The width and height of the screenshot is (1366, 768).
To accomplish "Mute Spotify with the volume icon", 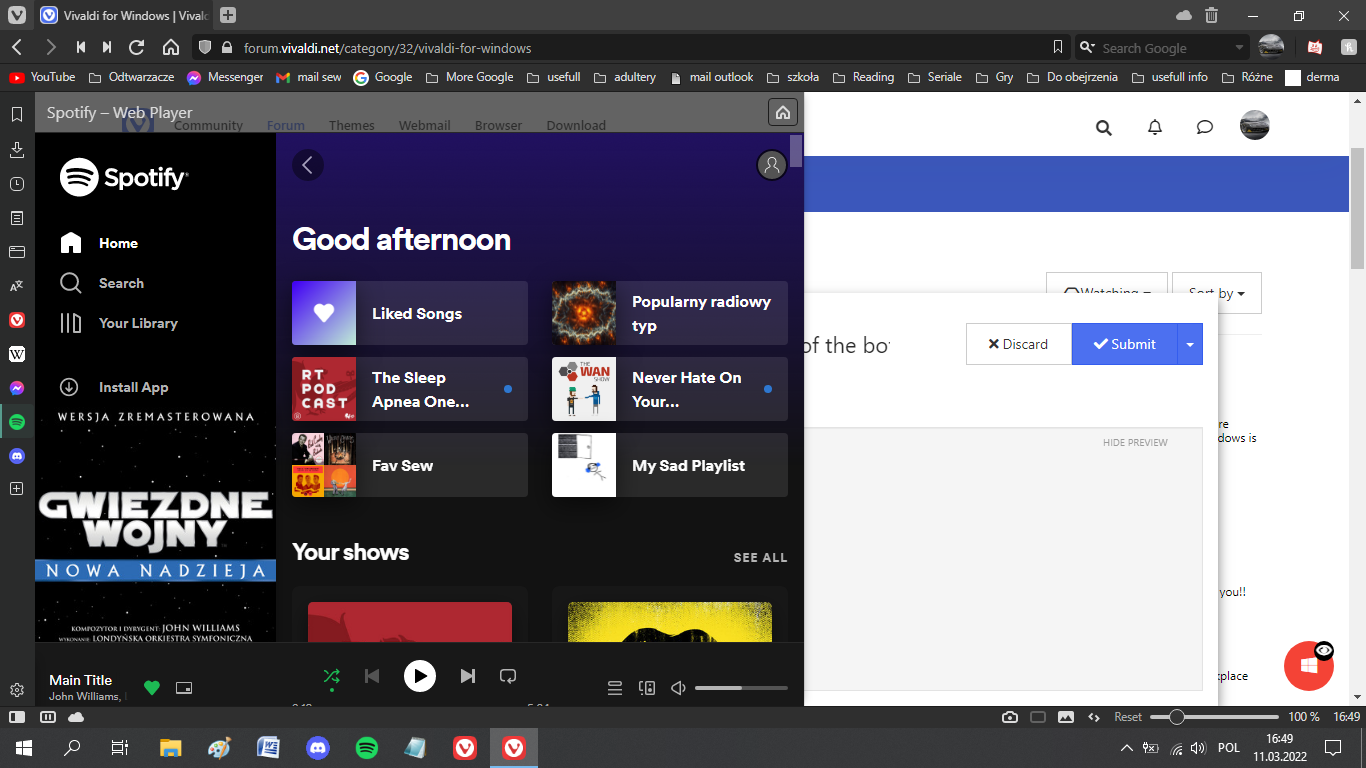I will (x=678, y=688).
